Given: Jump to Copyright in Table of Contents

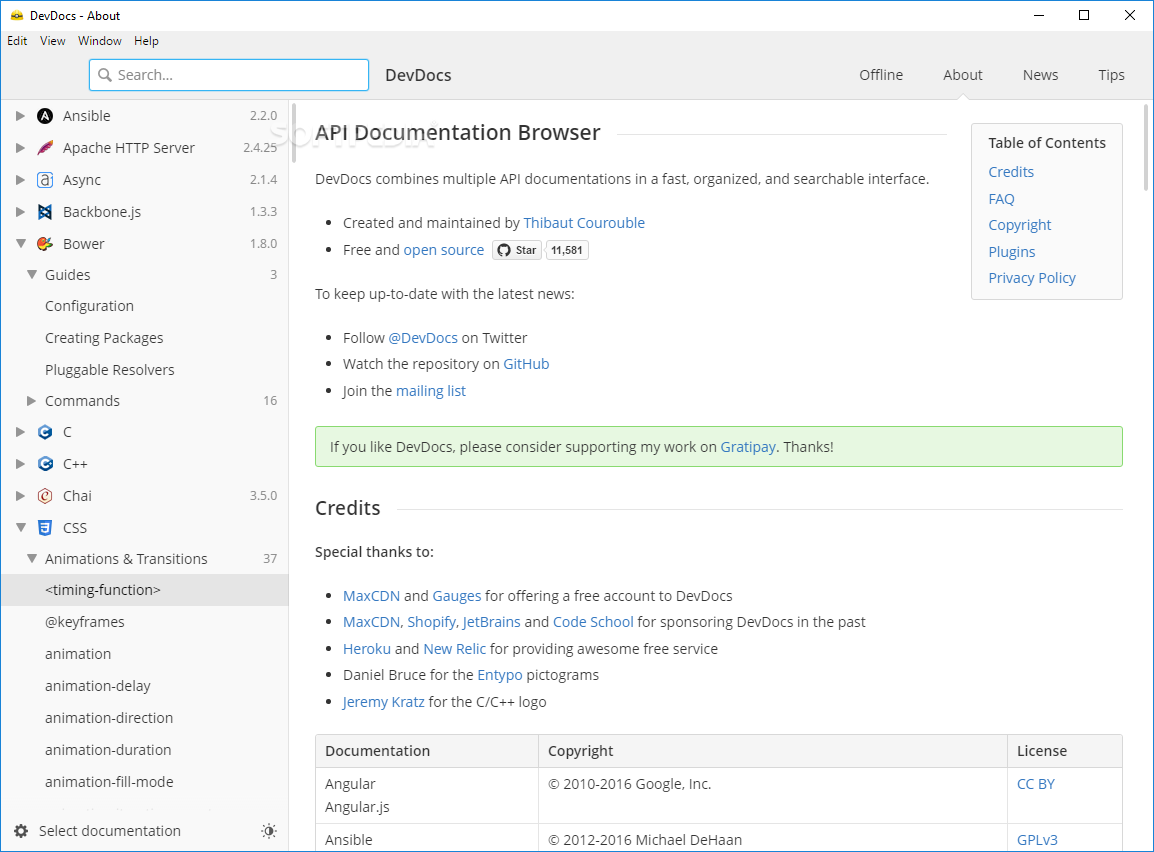Looking at the screenshot, I should tap(1019, 225).
